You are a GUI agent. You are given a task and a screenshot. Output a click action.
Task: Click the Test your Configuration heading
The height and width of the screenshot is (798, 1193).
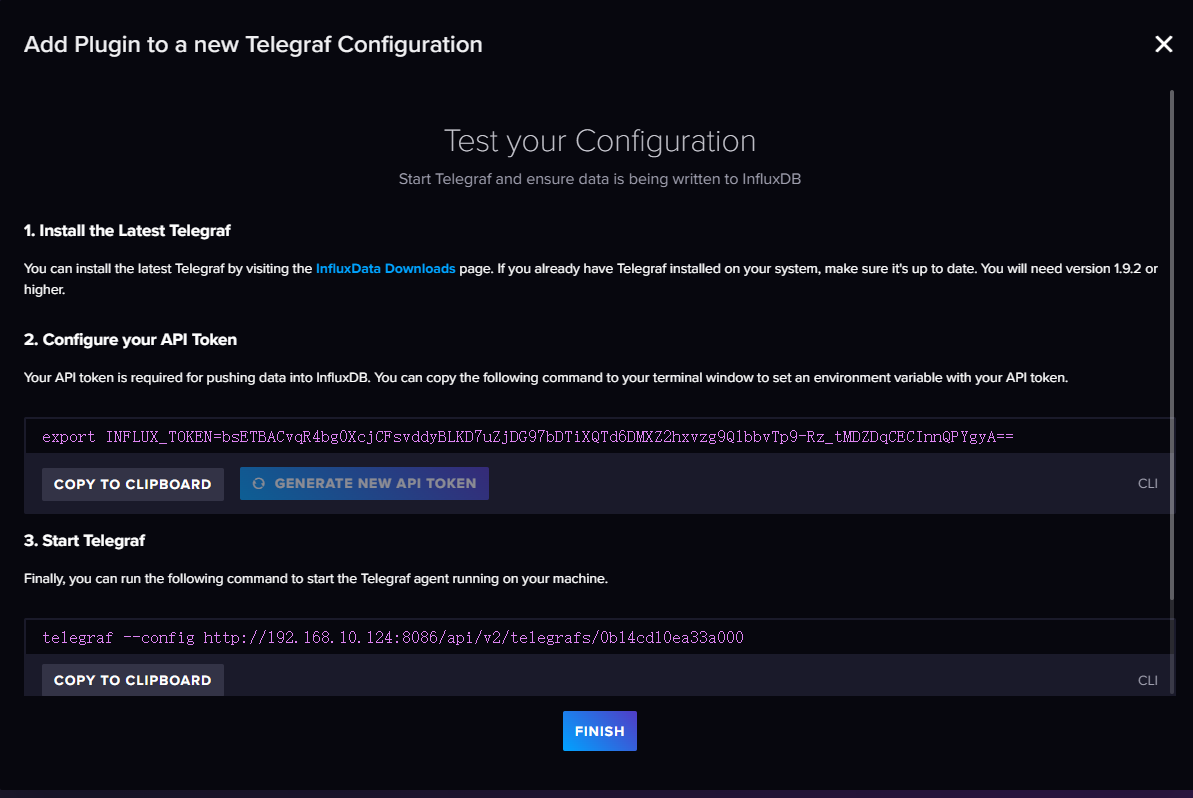pos(599,140)
